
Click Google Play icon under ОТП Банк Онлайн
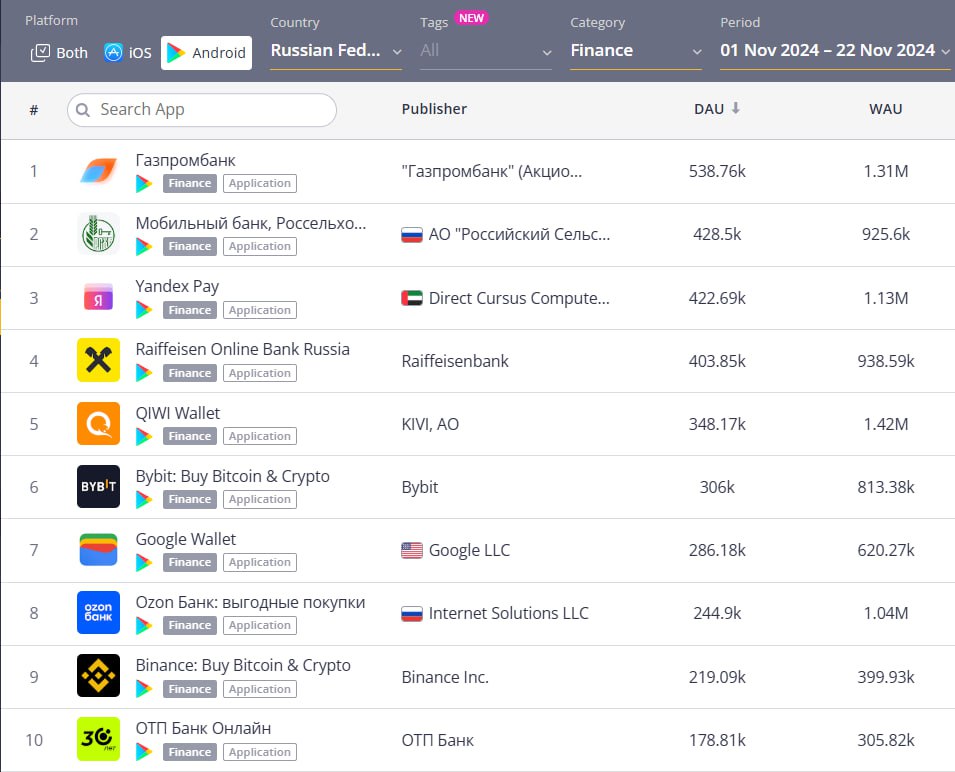144,752
